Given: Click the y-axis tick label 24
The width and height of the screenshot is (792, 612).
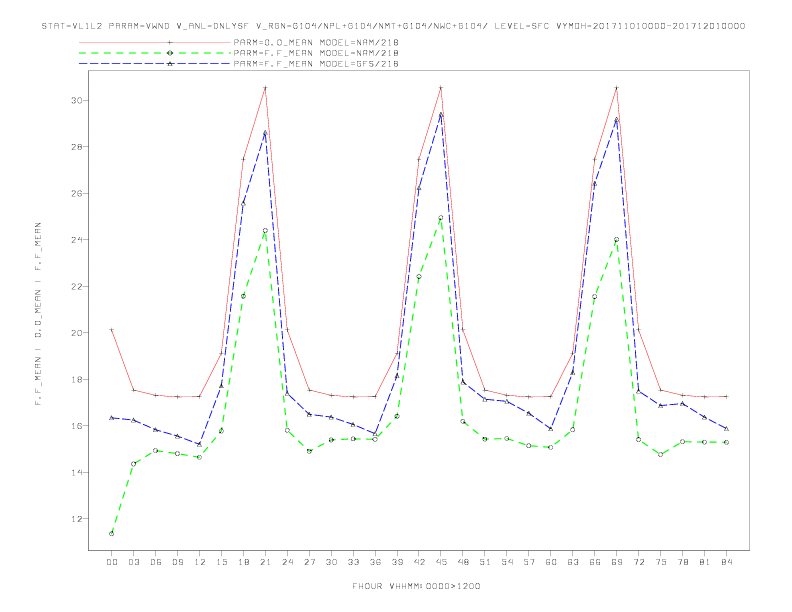Looking at the screenshot, I should coord(76,240).
